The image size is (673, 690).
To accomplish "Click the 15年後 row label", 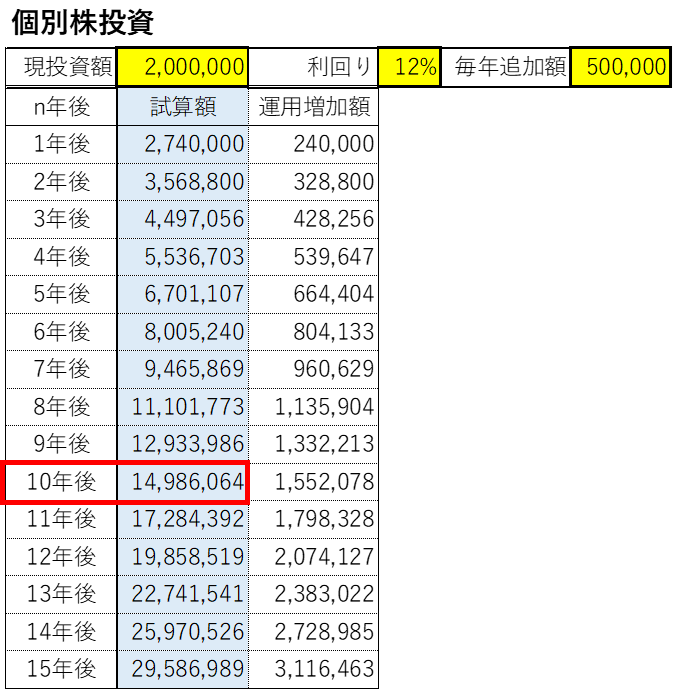I will [61, 669].
